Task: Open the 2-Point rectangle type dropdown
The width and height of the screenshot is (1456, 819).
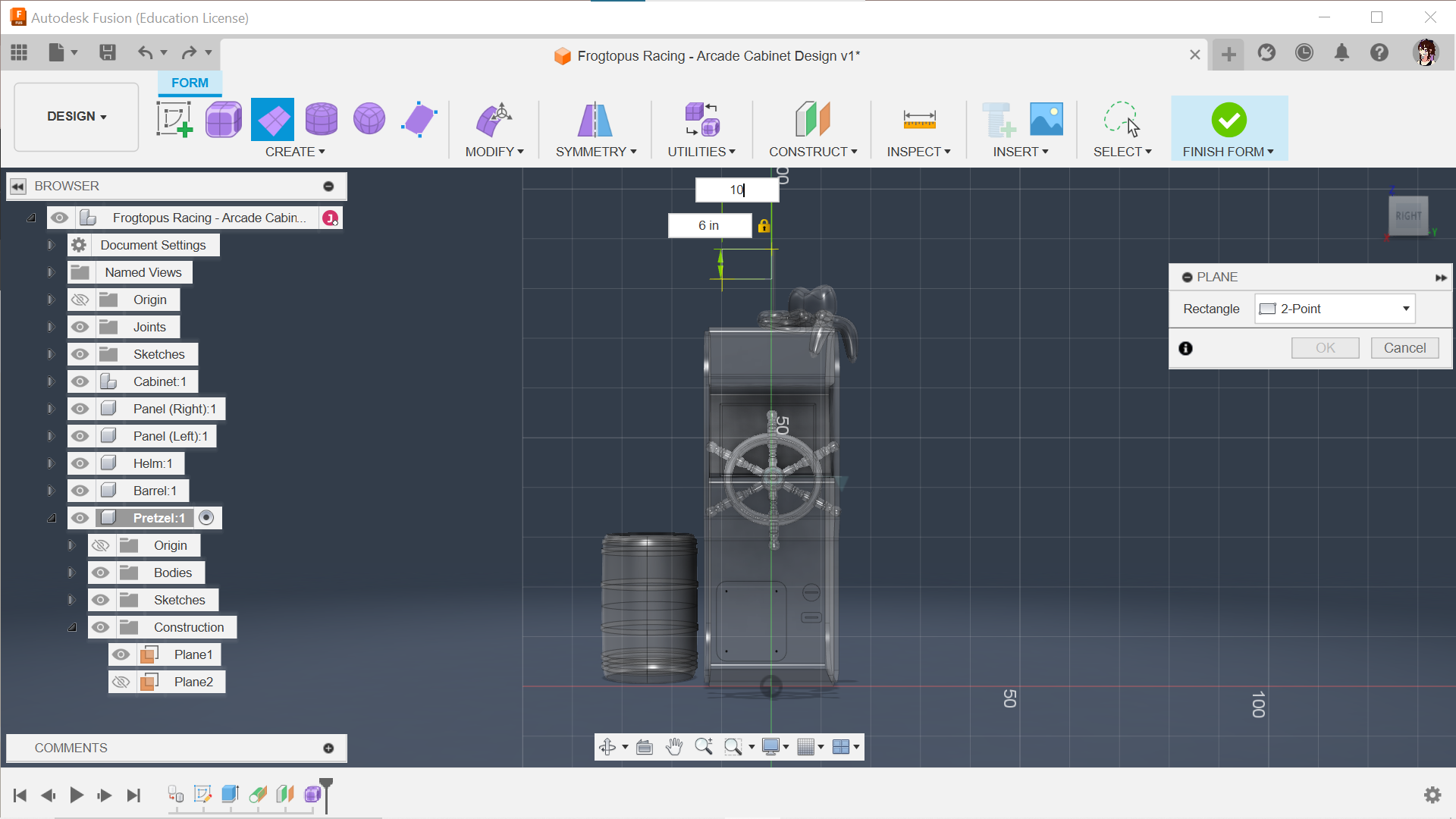Action: [x=1405, y=308]
